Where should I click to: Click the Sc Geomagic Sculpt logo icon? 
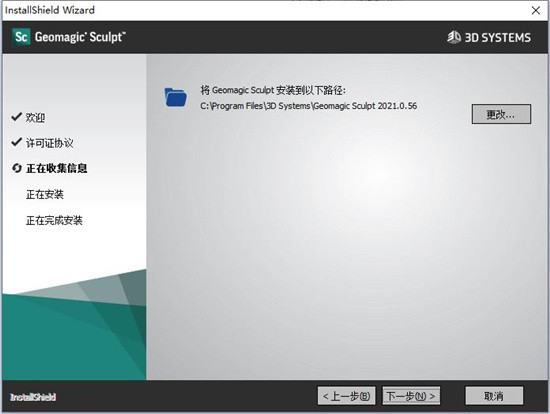click(x=21, y=37)
